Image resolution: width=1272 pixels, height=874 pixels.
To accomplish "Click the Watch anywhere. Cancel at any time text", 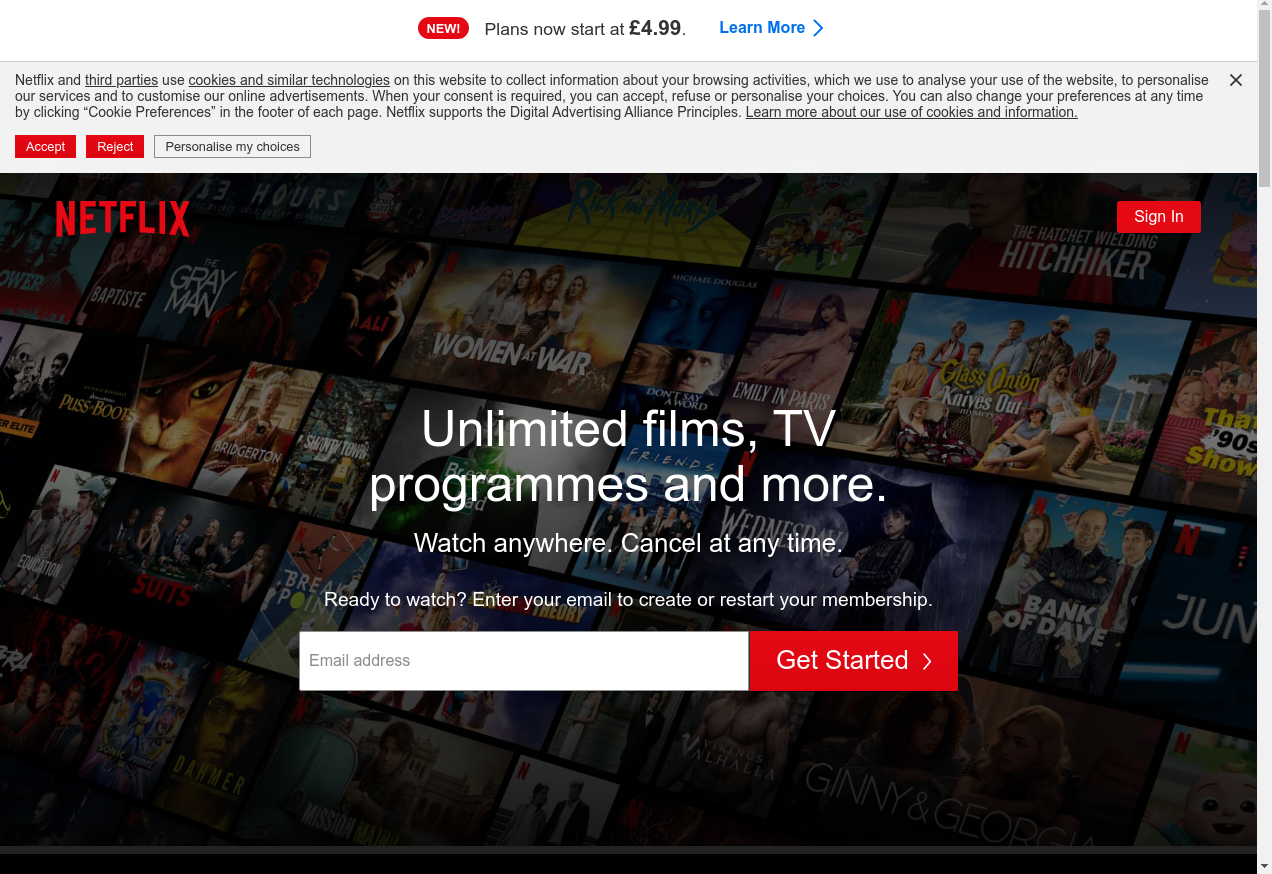I will pos(628,543).
